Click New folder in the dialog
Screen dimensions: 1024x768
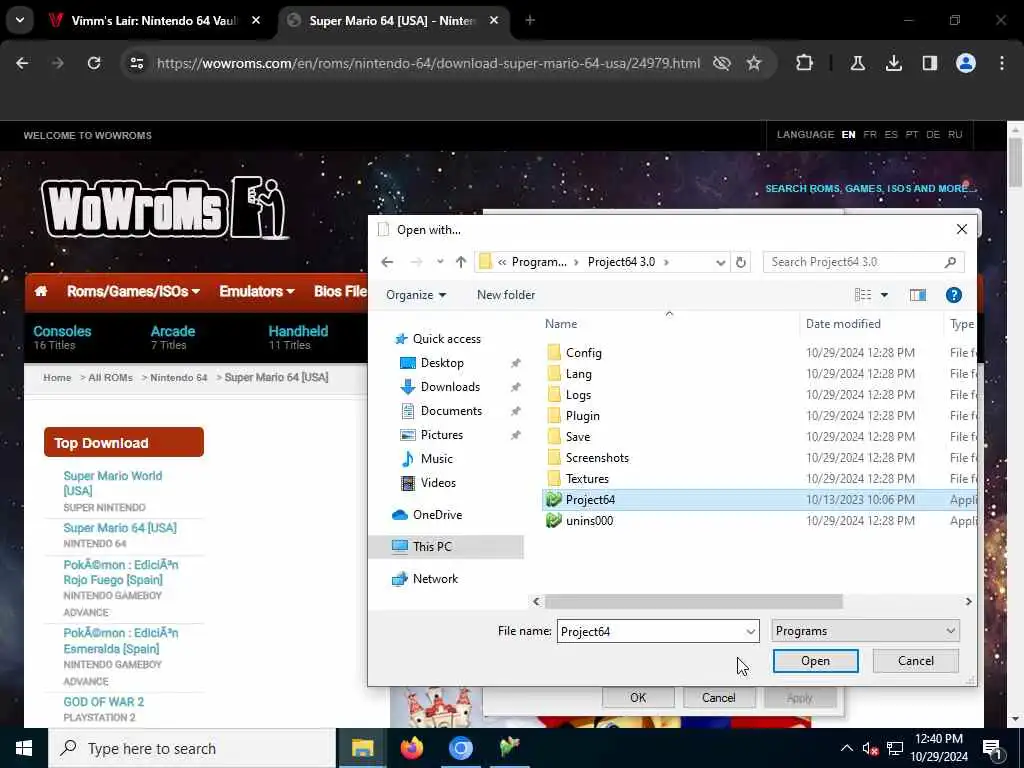(x=506, y=295)
